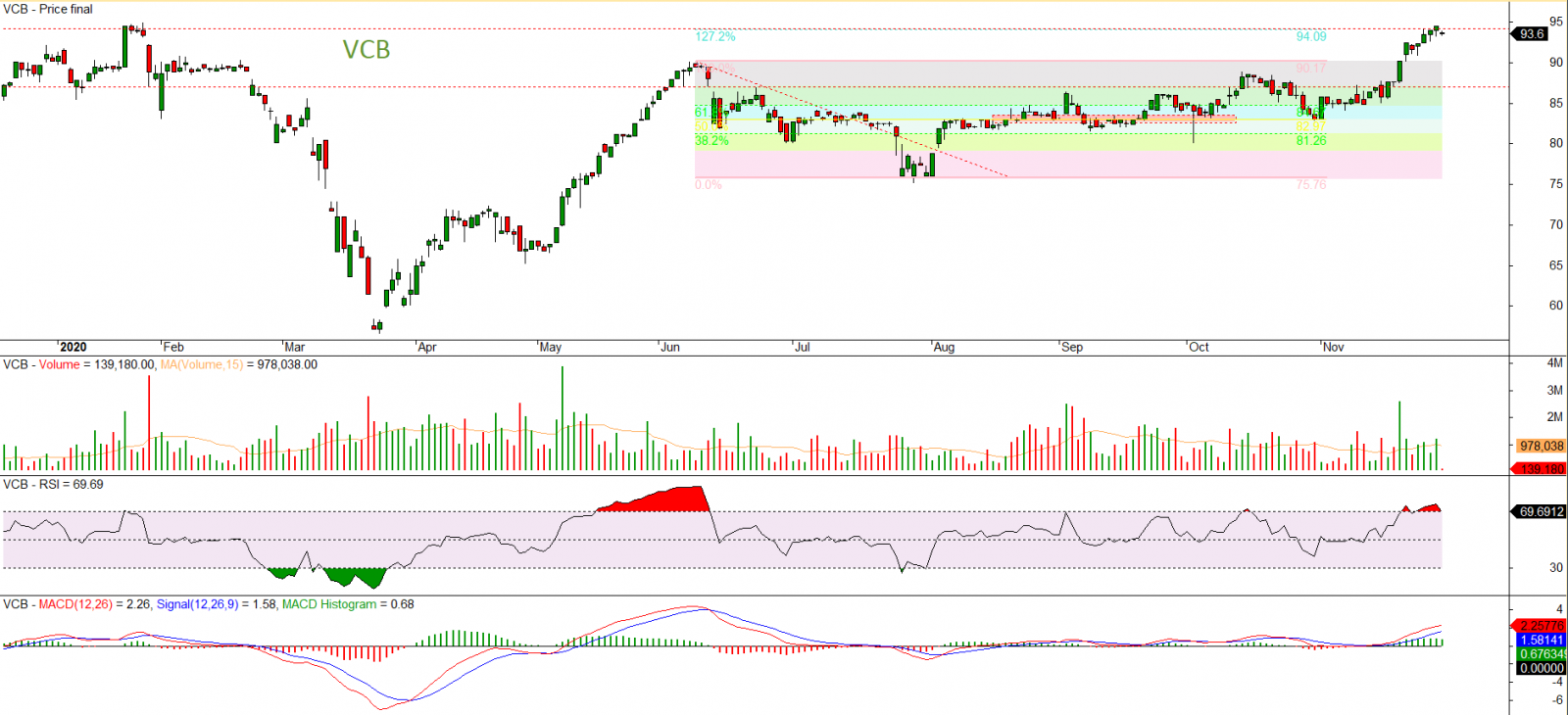Click the 75.76 Fibonacci price label
The height and width of the screenshot is (715, 1568).
[x=1311, y=184]
